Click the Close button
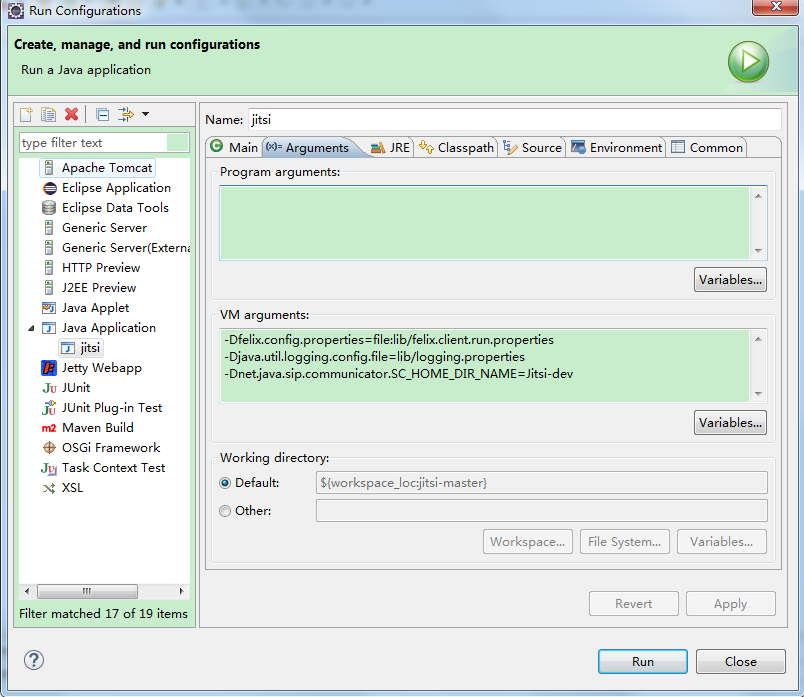 [740, 662]
